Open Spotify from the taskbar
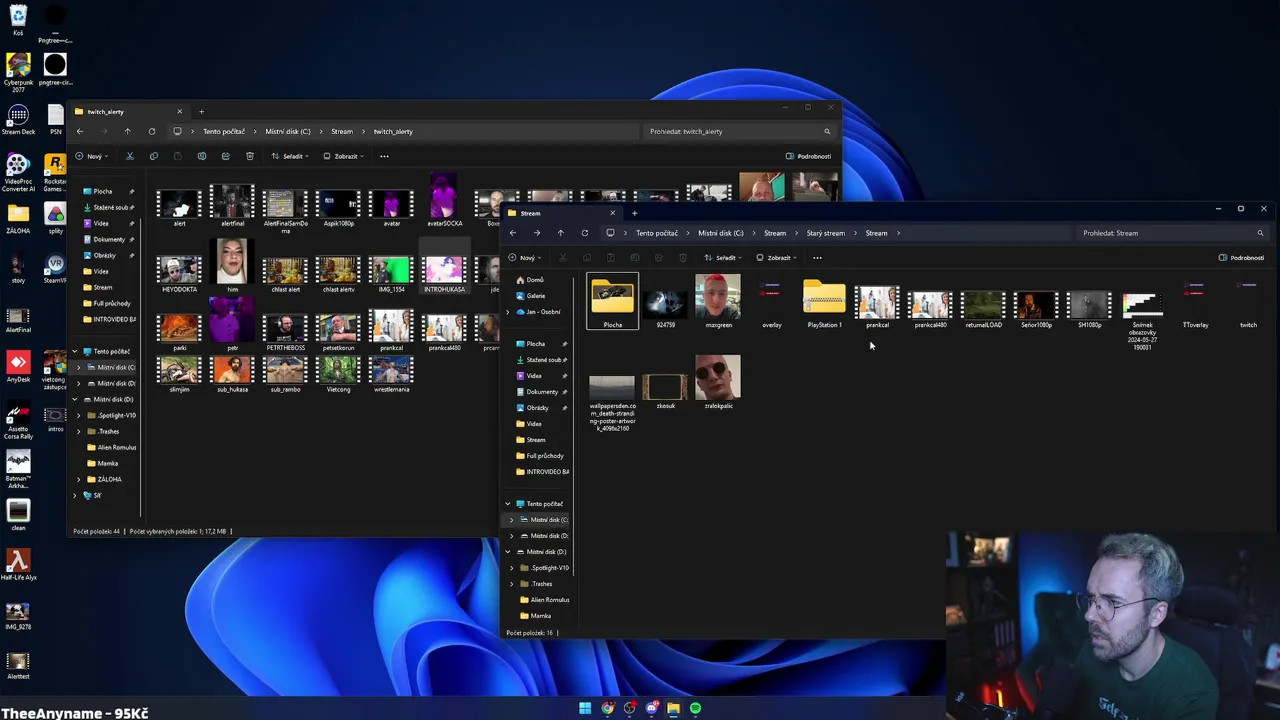This screenshot has height=720, width=1280. tap(695, 708)
